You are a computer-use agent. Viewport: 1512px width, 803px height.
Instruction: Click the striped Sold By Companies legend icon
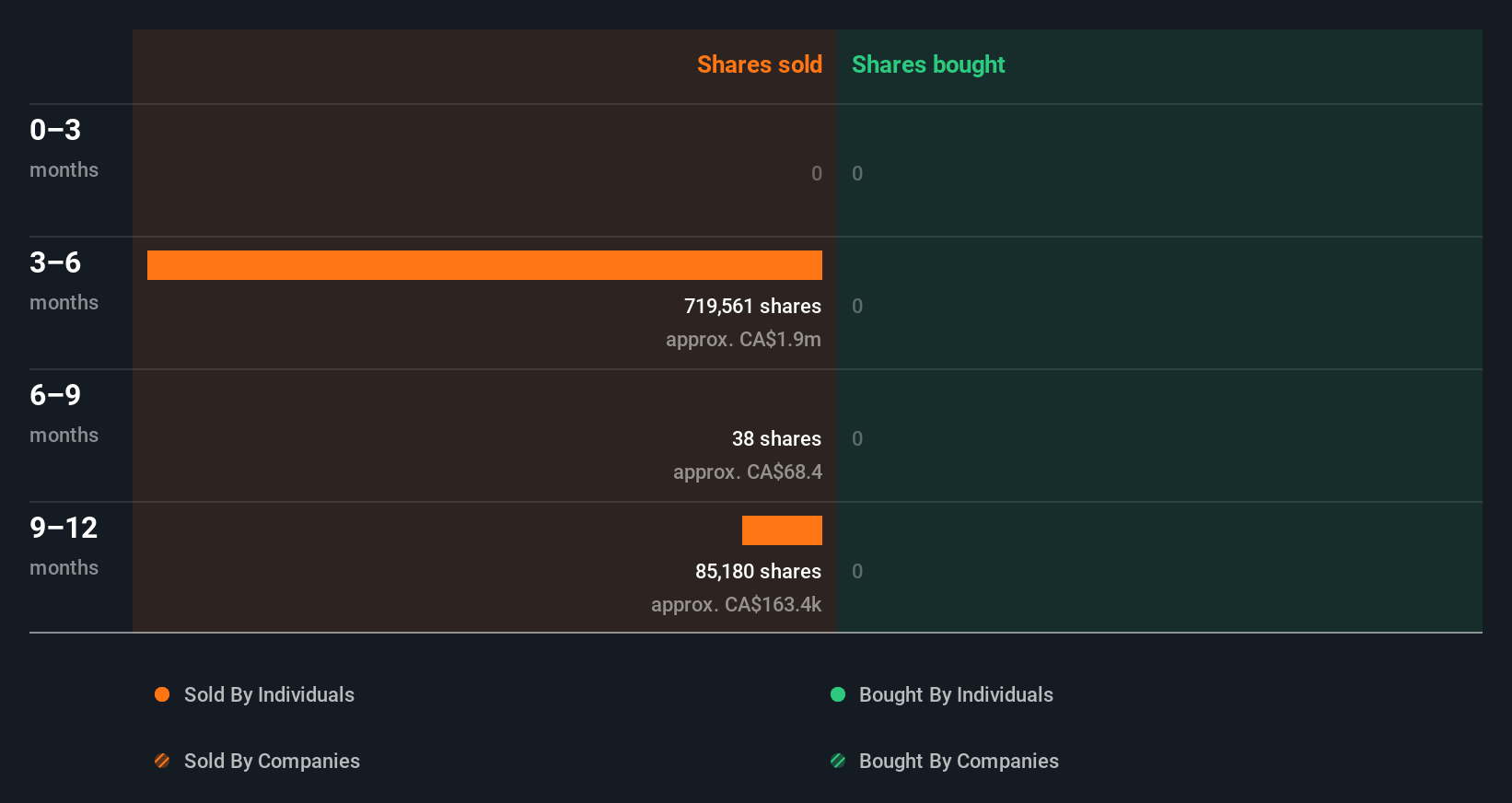[162, 761]
